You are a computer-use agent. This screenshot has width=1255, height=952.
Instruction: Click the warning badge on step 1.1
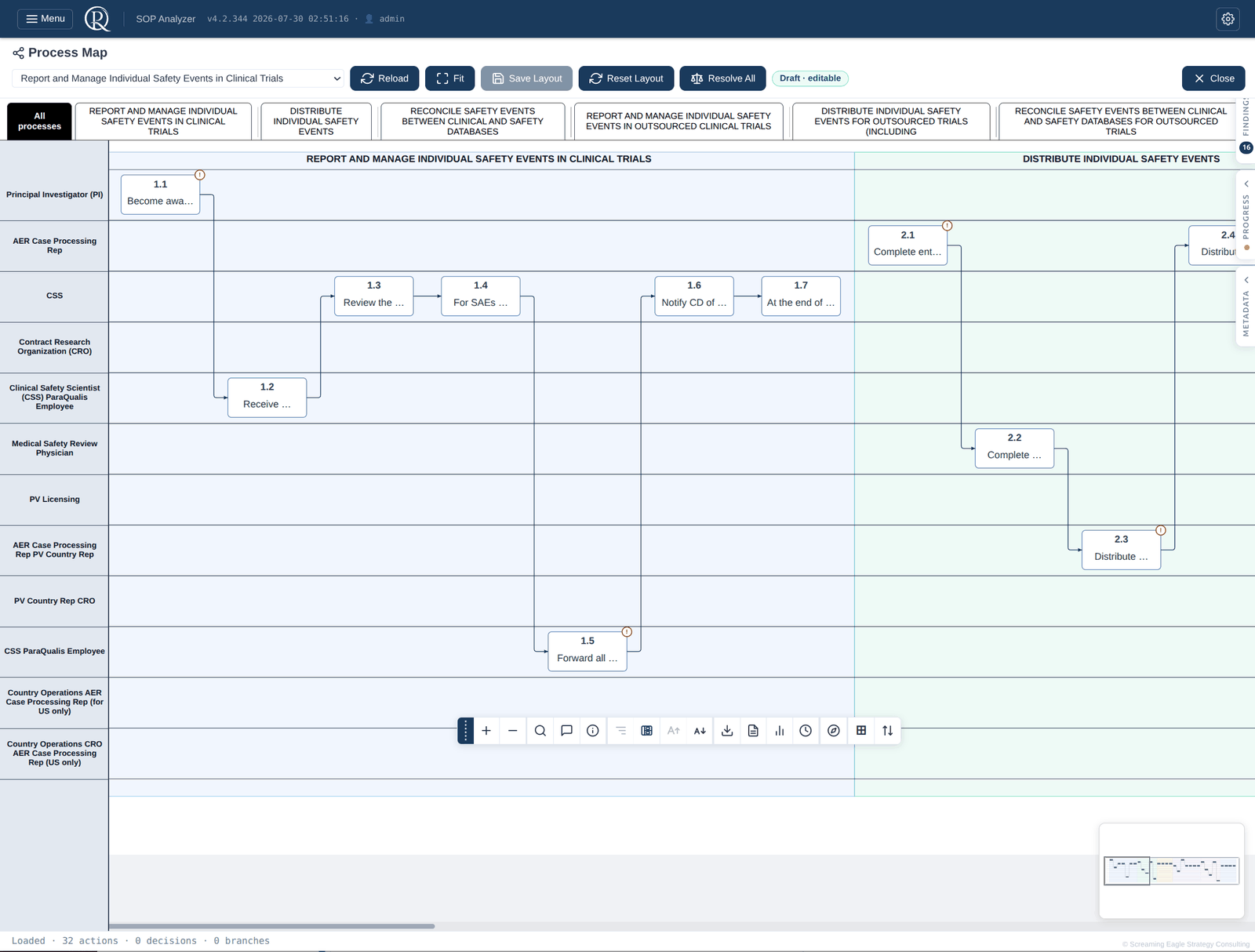click(x=200, y=175)
